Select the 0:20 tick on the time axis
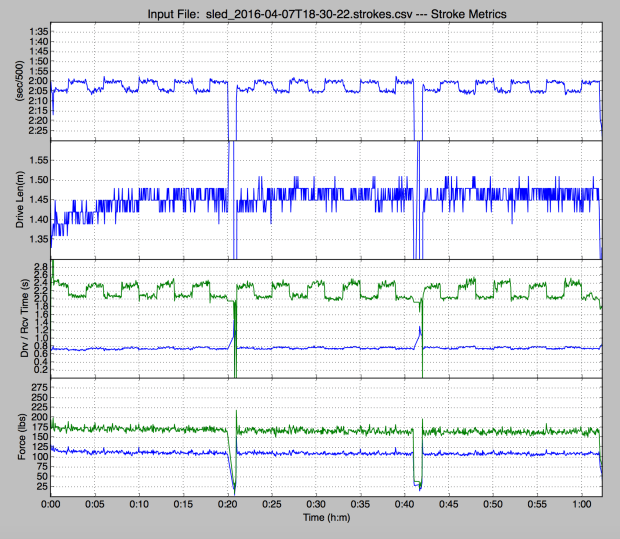This screenshot has height=539, width=620. coord(228,505)
